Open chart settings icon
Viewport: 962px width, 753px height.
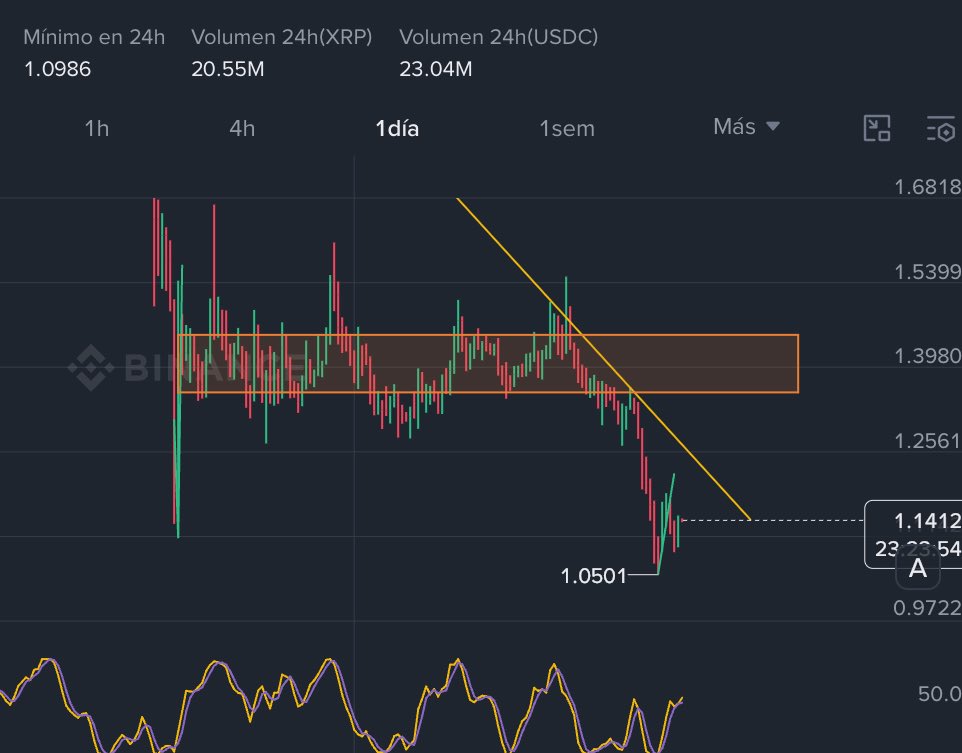pos(942,128)
